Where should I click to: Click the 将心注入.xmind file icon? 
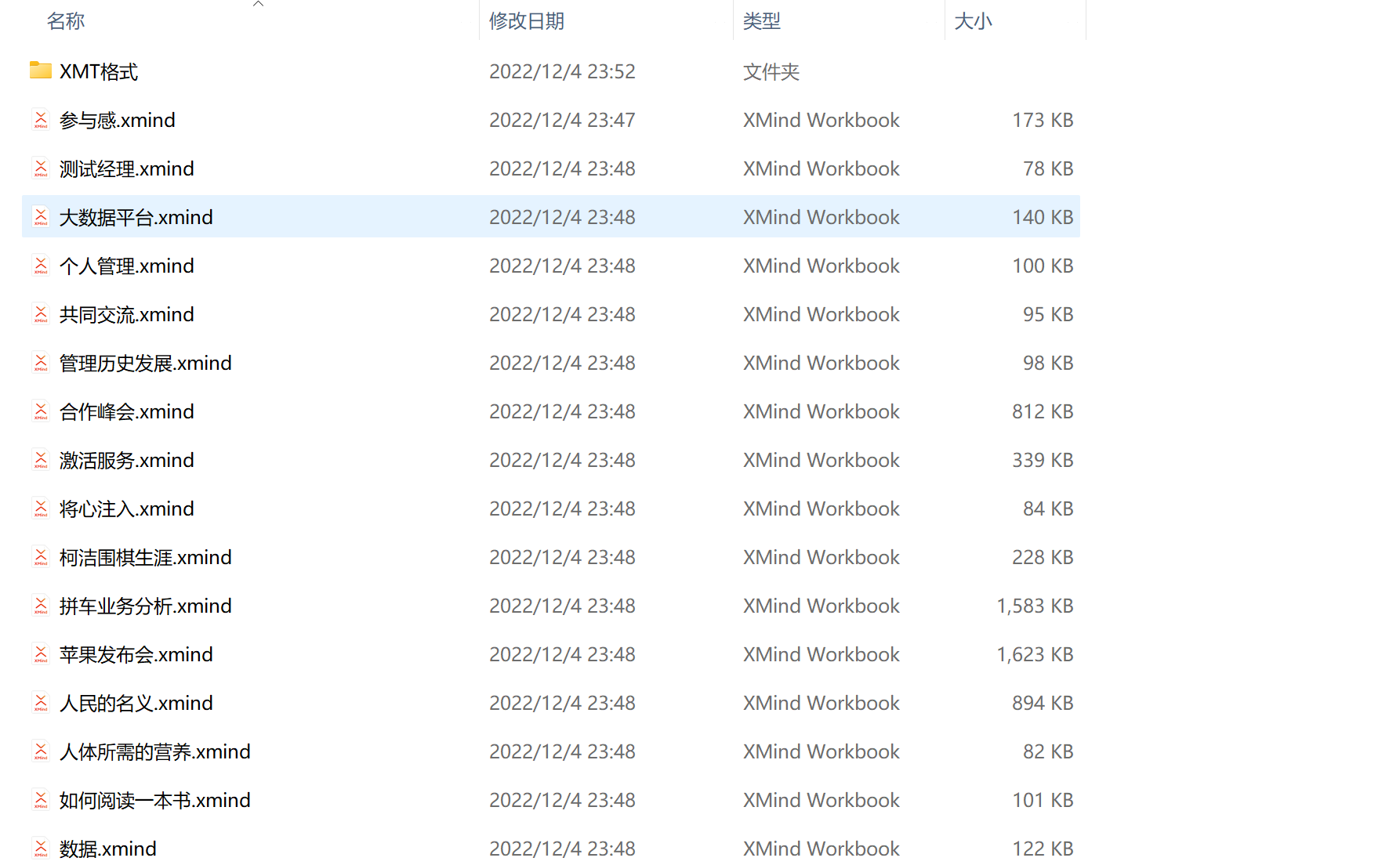(x=41, y=509)
